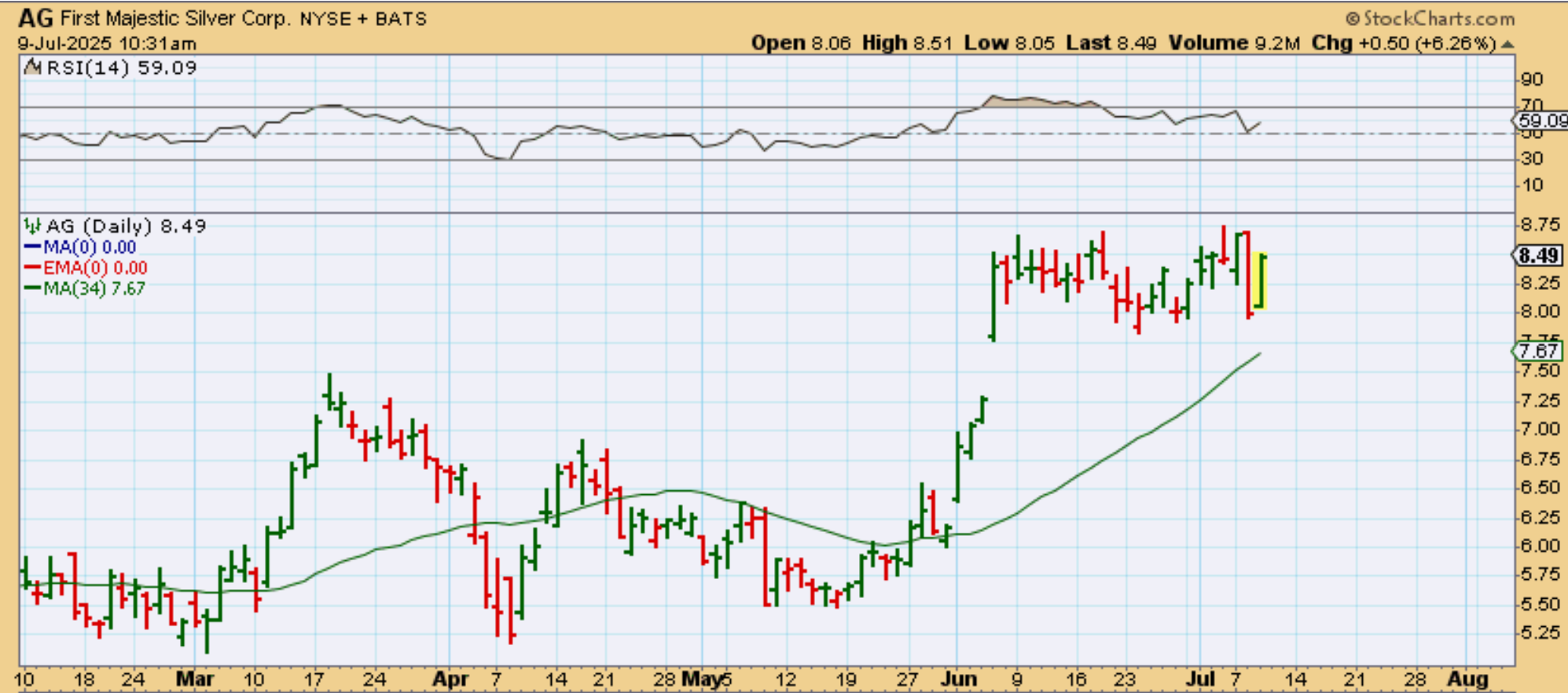Click the Low 8.05 quote value
This screenshot has height=693, width=1568.
point(1009,43)
